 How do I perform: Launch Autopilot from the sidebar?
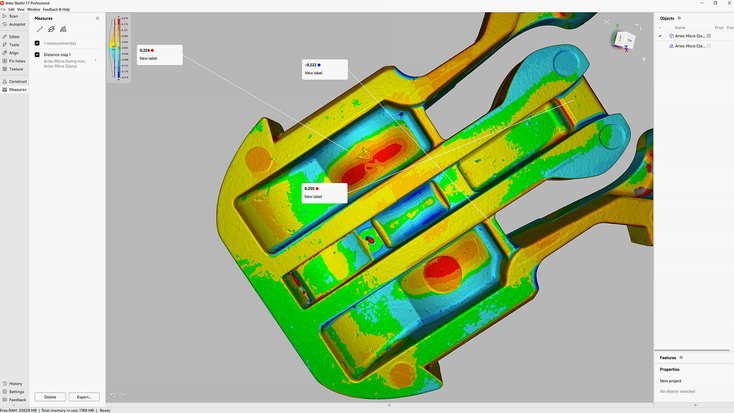[x=14, y=24]
